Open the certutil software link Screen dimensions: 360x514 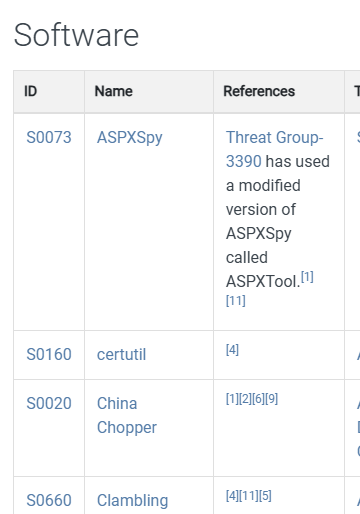[x=121, y=354]
